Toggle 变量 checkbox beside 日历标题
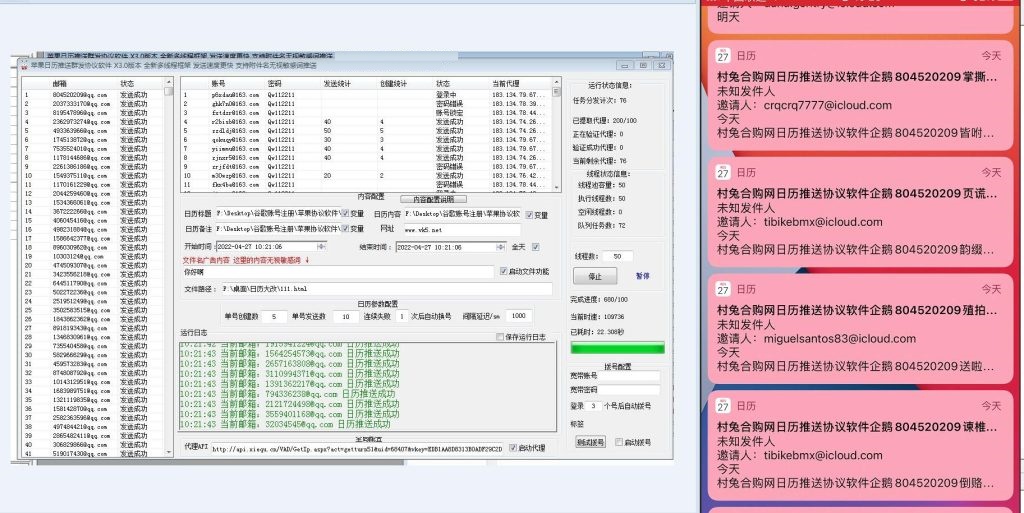Screen dimensions: 1024x513 click(x=343, y=214)
